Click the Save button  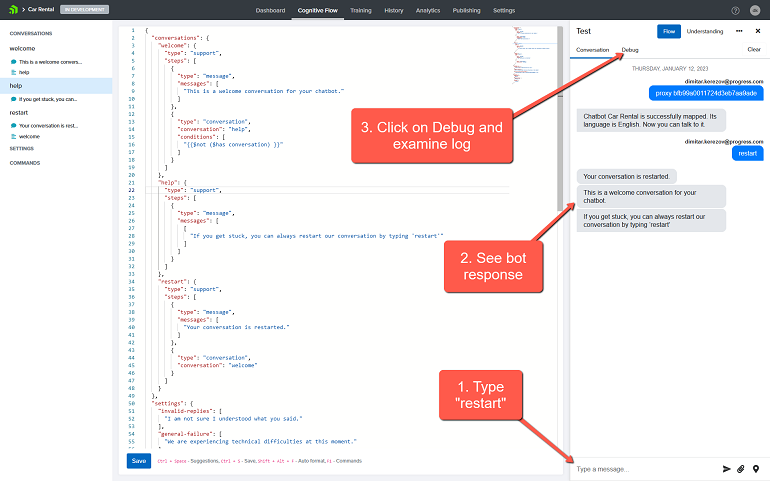tap(139, 461)
